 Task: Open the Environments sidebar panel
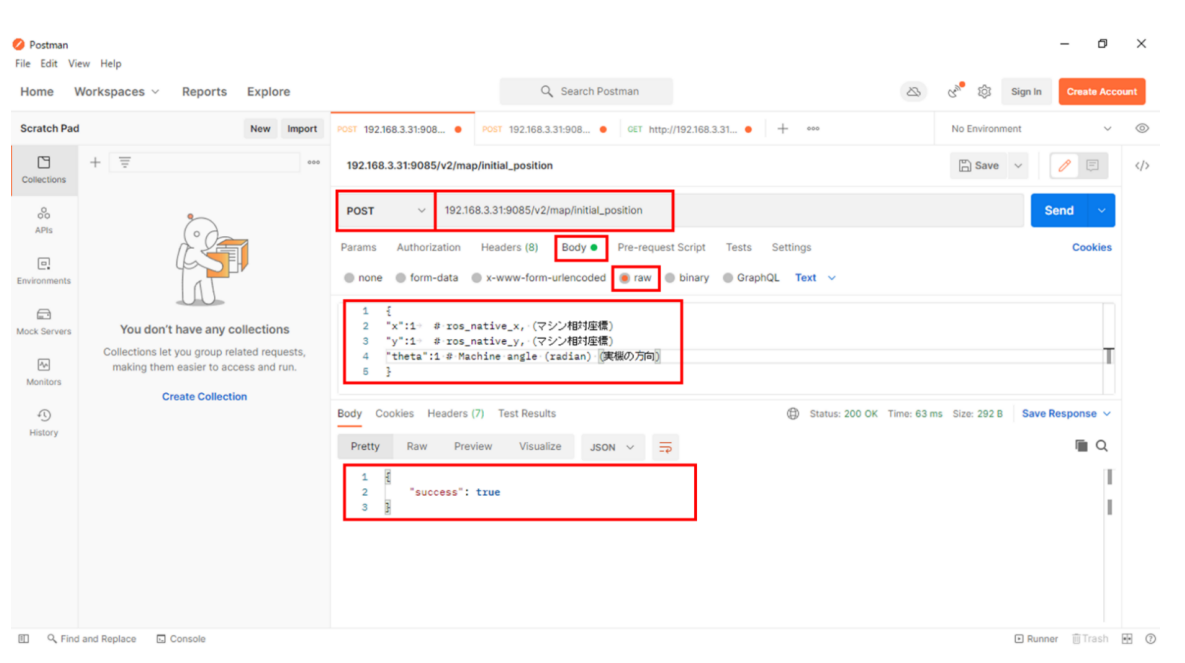point(44,271)
